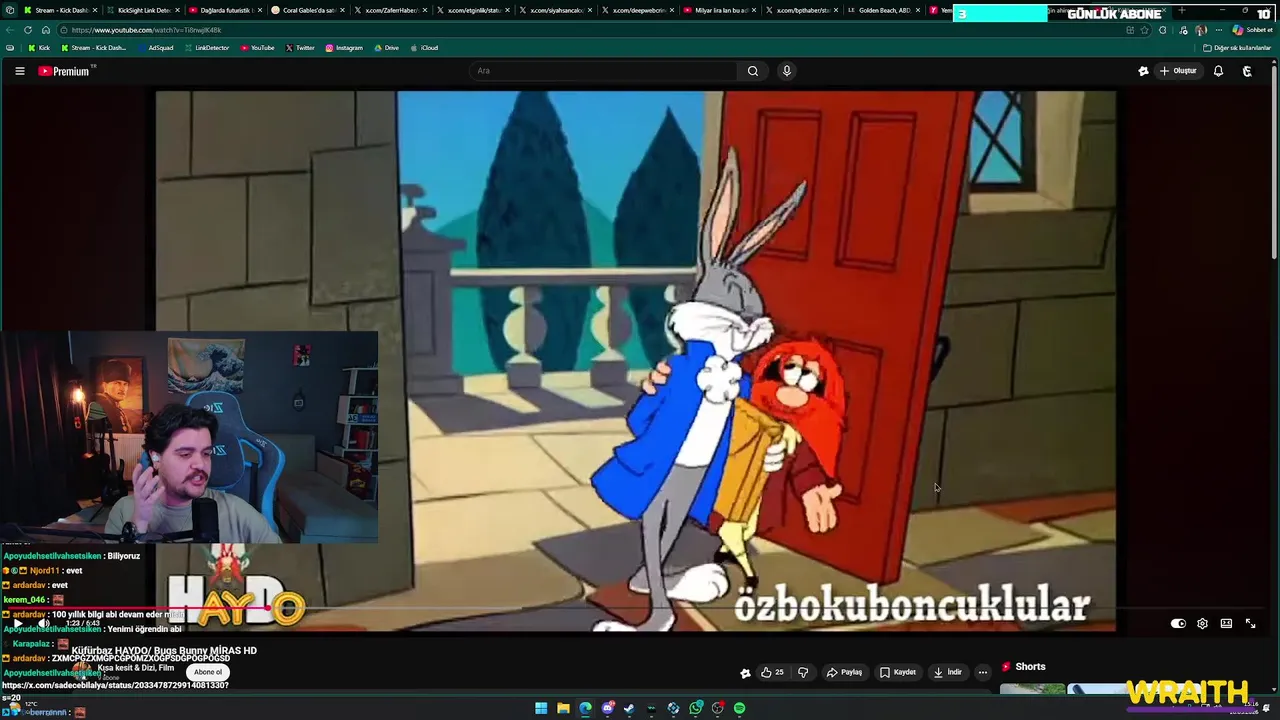Open Spotify from the taskbar
The height and width of the screenshot is (720, 1280).
click(x=739, y=708)
